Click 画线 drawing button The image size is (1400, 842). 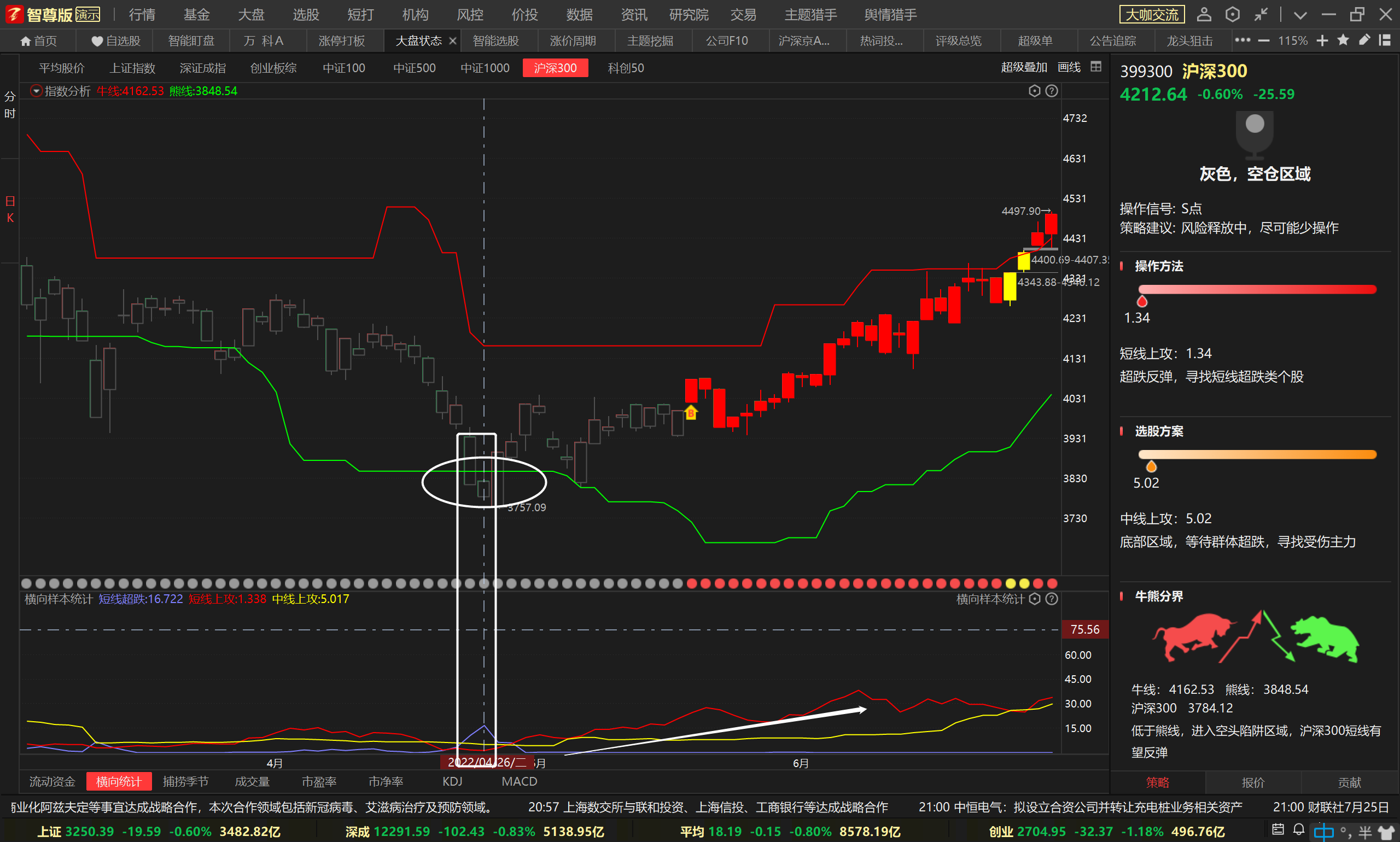coord(1069,67)
